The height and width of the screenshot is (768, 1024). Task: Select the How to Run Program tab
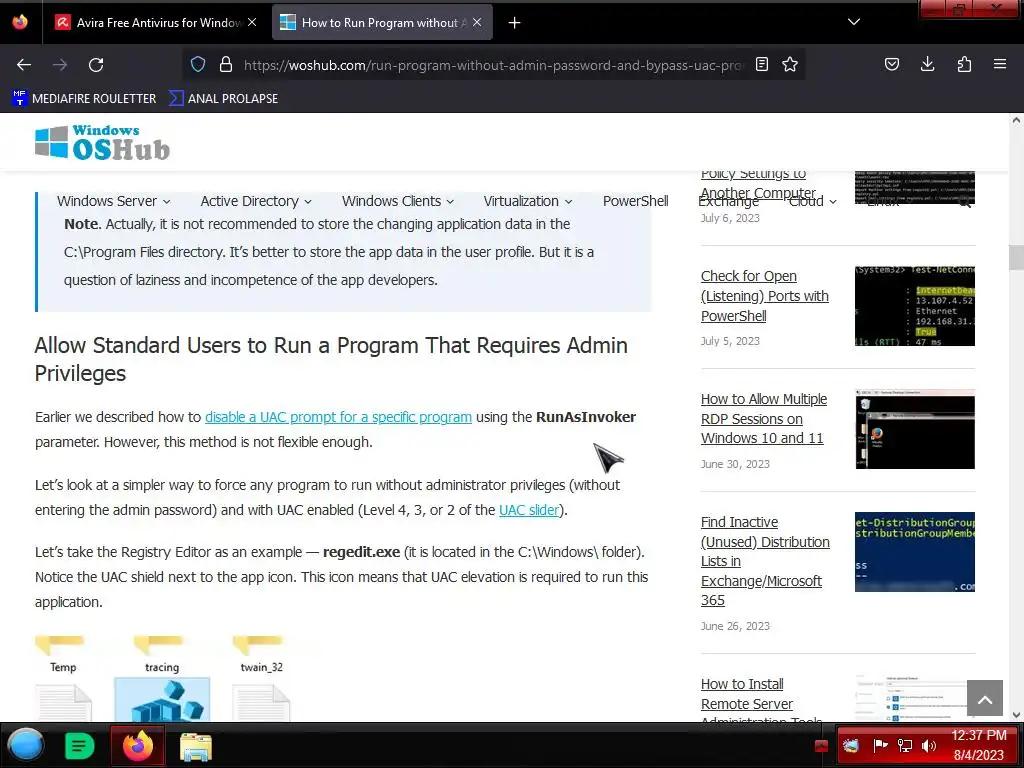point(381,23)
